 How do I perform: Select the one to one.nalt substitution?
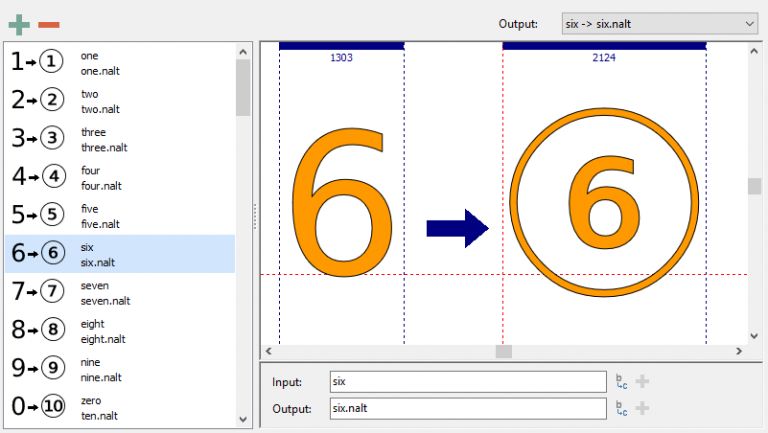(120, 62)
